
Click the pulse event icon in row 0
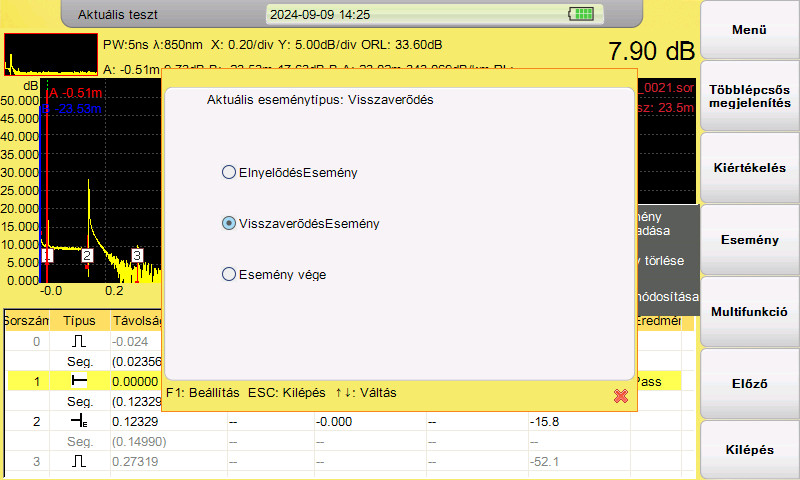pos(79,341)
